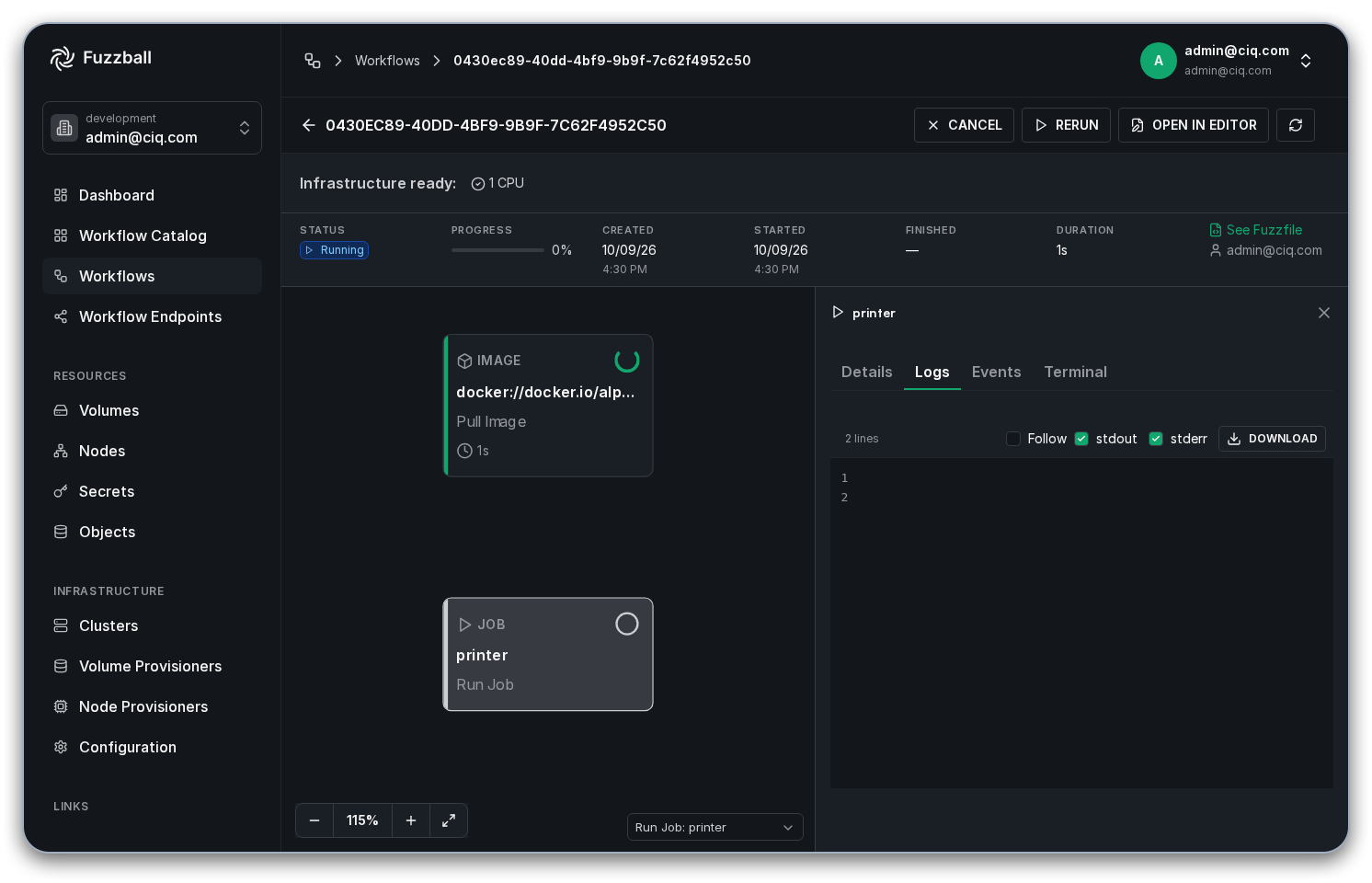Zoom in with the plus button
This screenshot has width=1372, height=883.
click(x=411, y=820)
